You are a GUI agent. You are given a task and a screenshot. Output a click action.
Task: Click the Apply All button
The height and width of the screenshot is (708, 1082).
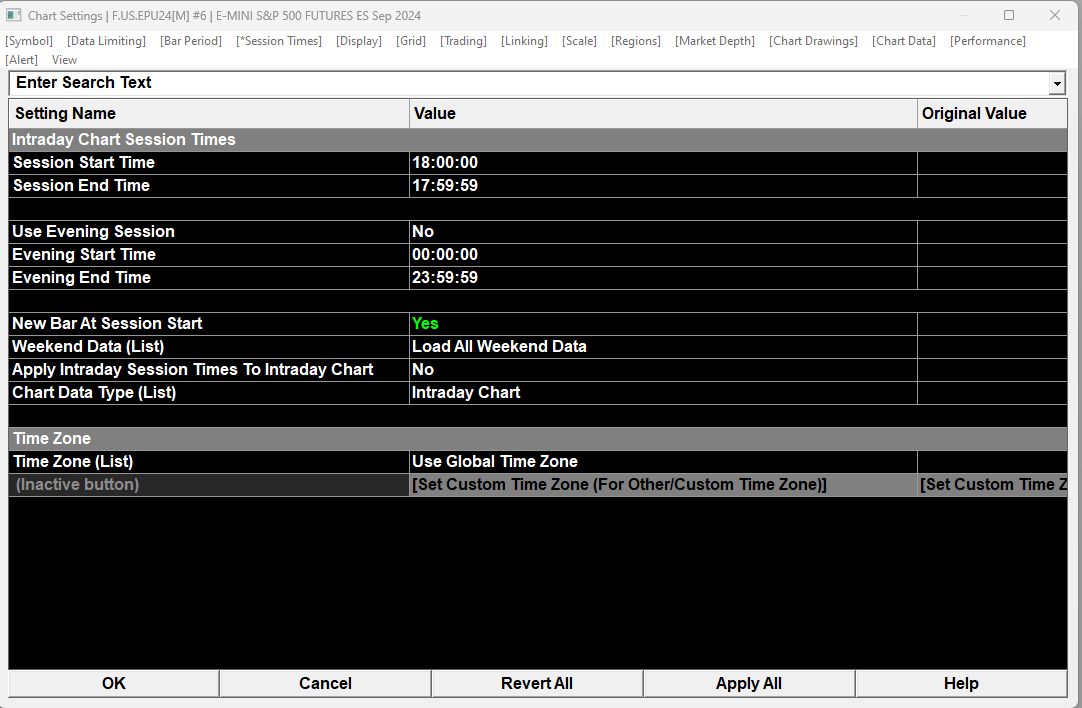click(x=749, y=683)
